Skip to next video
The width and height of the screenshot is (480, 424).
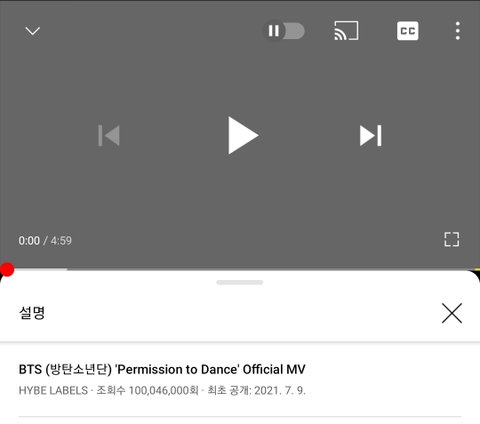pos(371,135)
